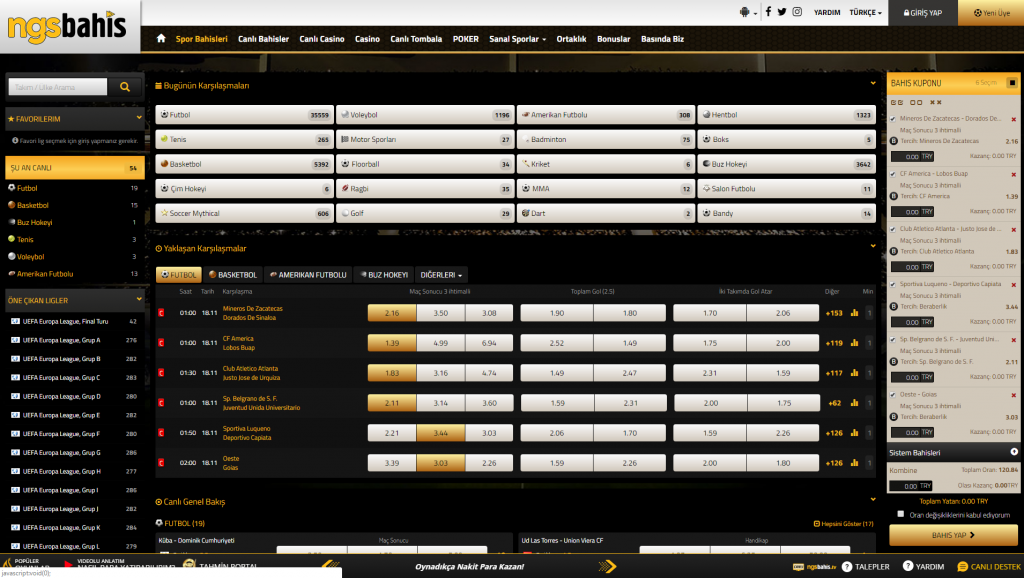The height and width of the screenshot is (578, 1024).
Task: Open the Facebook page icon
Action: coord(768,12)
